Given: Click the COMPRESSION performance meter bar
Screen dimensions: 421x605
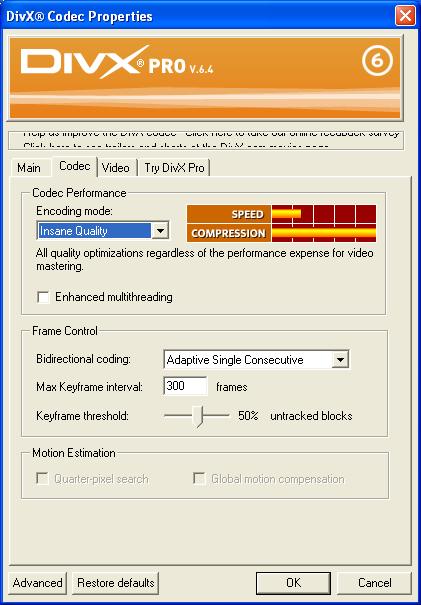Looking at the screenshot, I should [x=323, y=233].
